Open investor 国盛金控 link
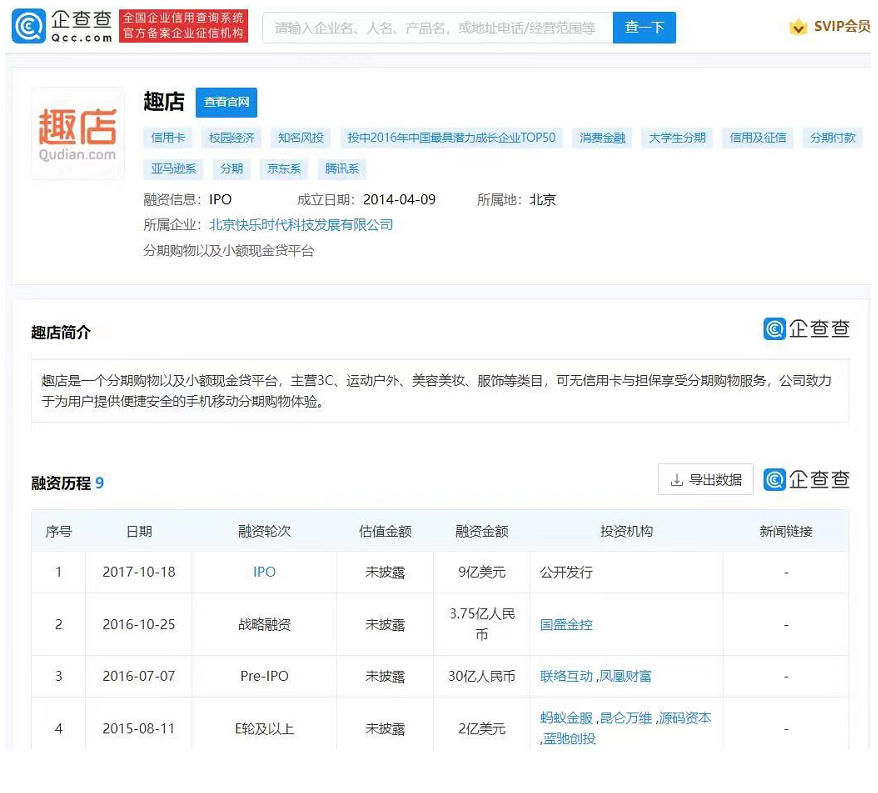 coord(566,624)
